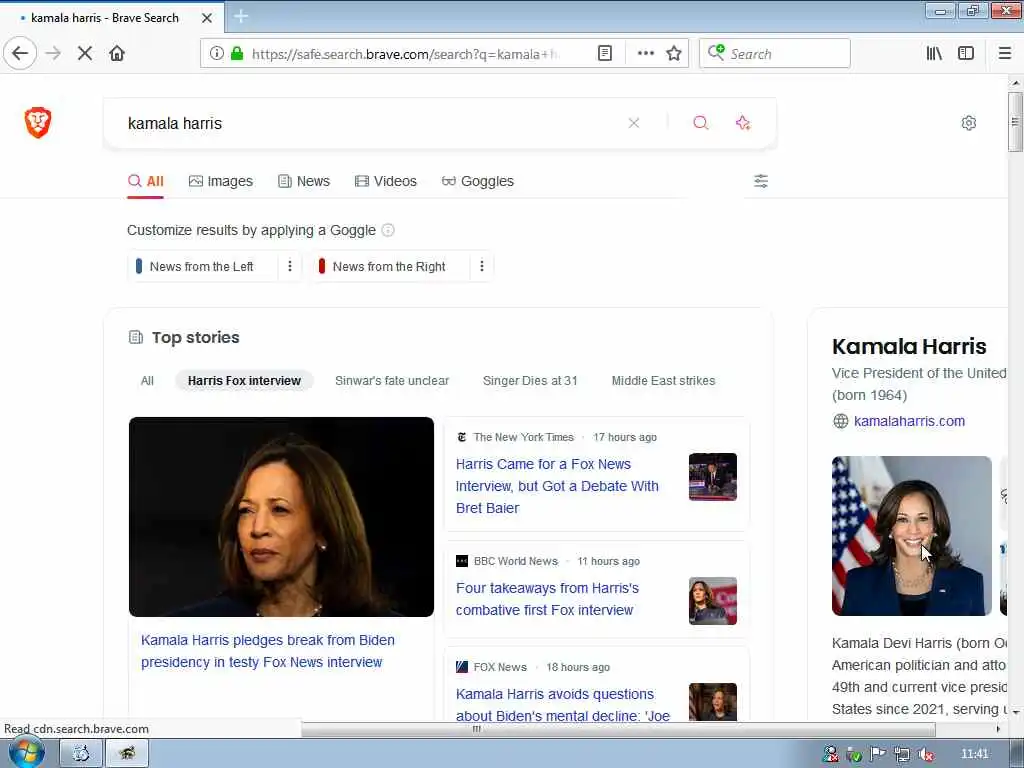This screenshot has width=1024, height=768.
Task: Open Harris Came for a Fox News Interview article
Action: [x=557, y=486]
